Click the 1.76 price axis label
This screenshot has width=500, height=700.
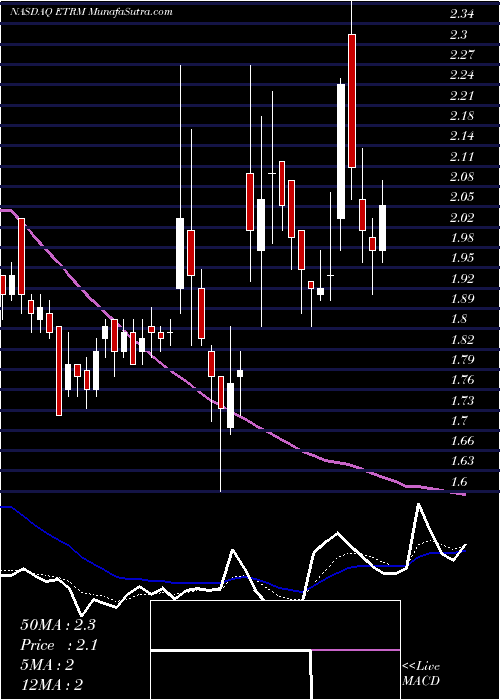pos(462,380)
